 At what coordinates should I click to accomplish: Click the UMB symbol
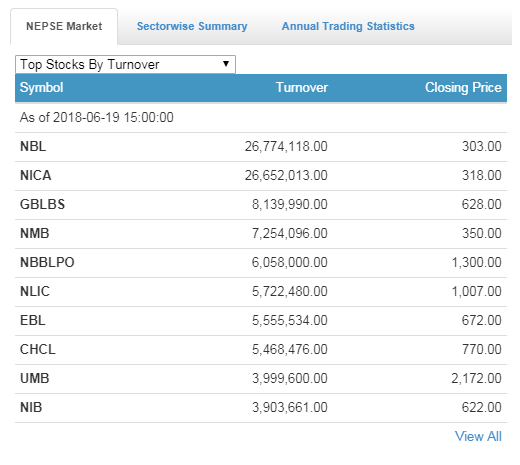click(x=35, y=378)
